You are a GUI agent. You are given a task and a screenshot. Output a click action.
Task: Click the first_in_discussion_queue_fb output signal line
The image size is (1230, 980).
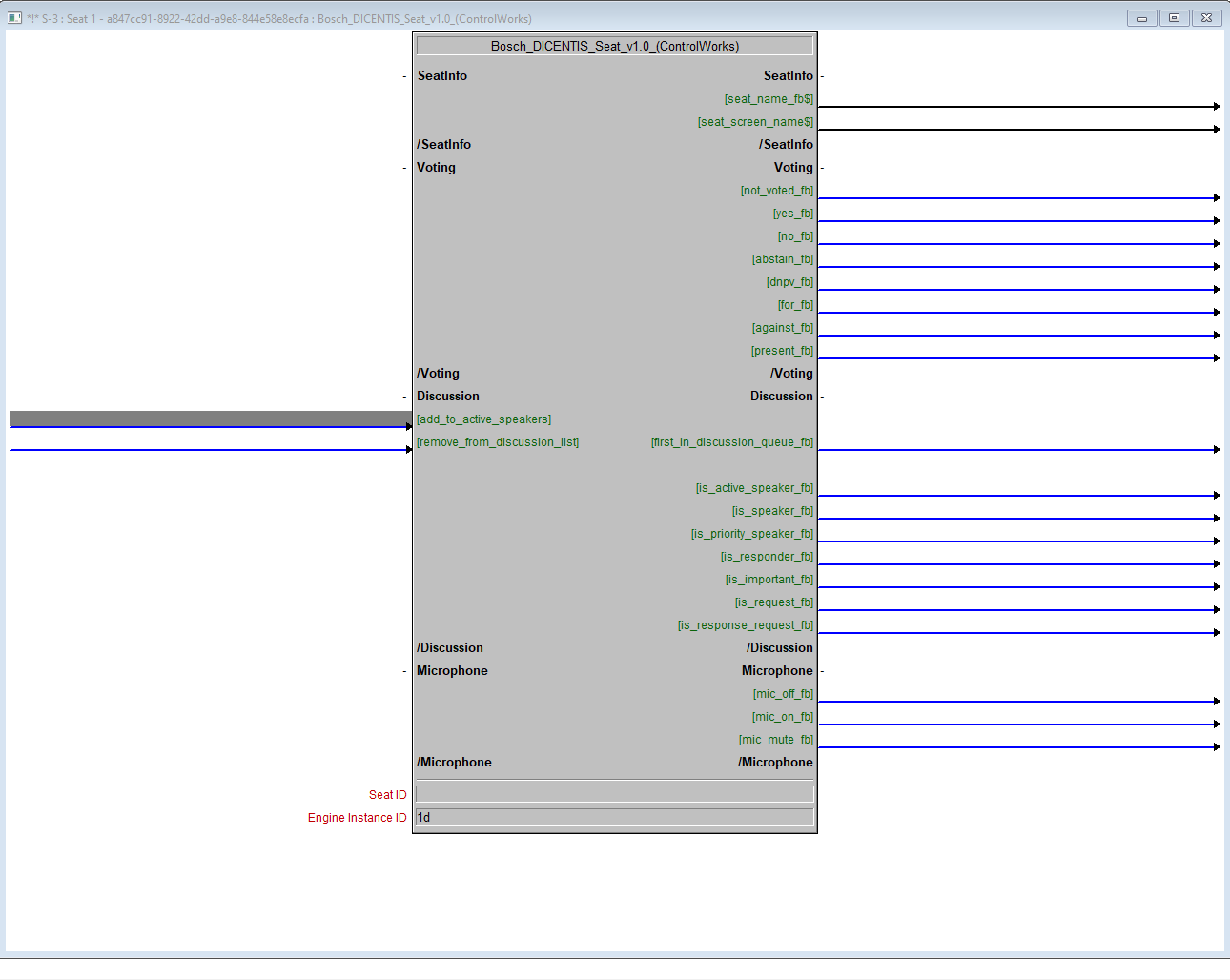1018,450
